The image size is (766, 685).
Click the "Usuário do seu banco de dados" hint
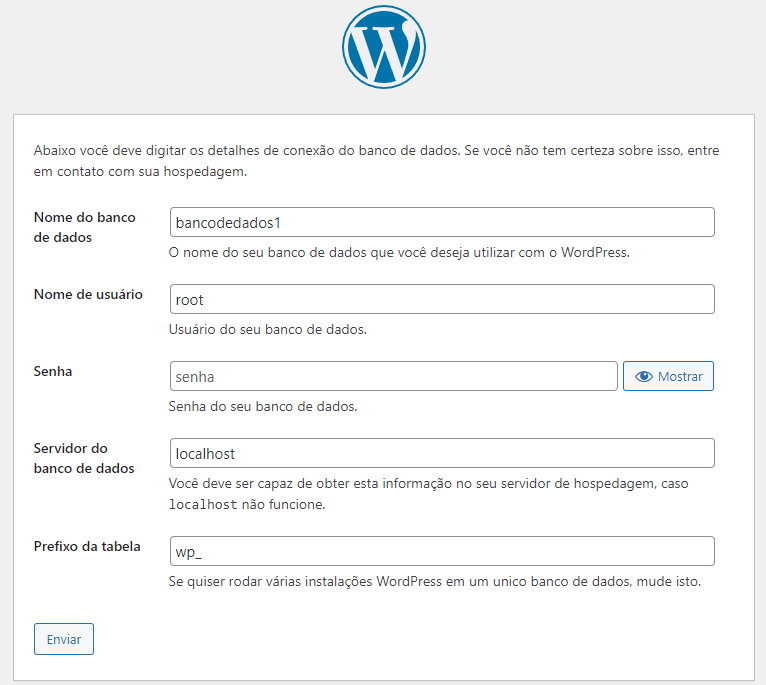click(x=267, y=329)
